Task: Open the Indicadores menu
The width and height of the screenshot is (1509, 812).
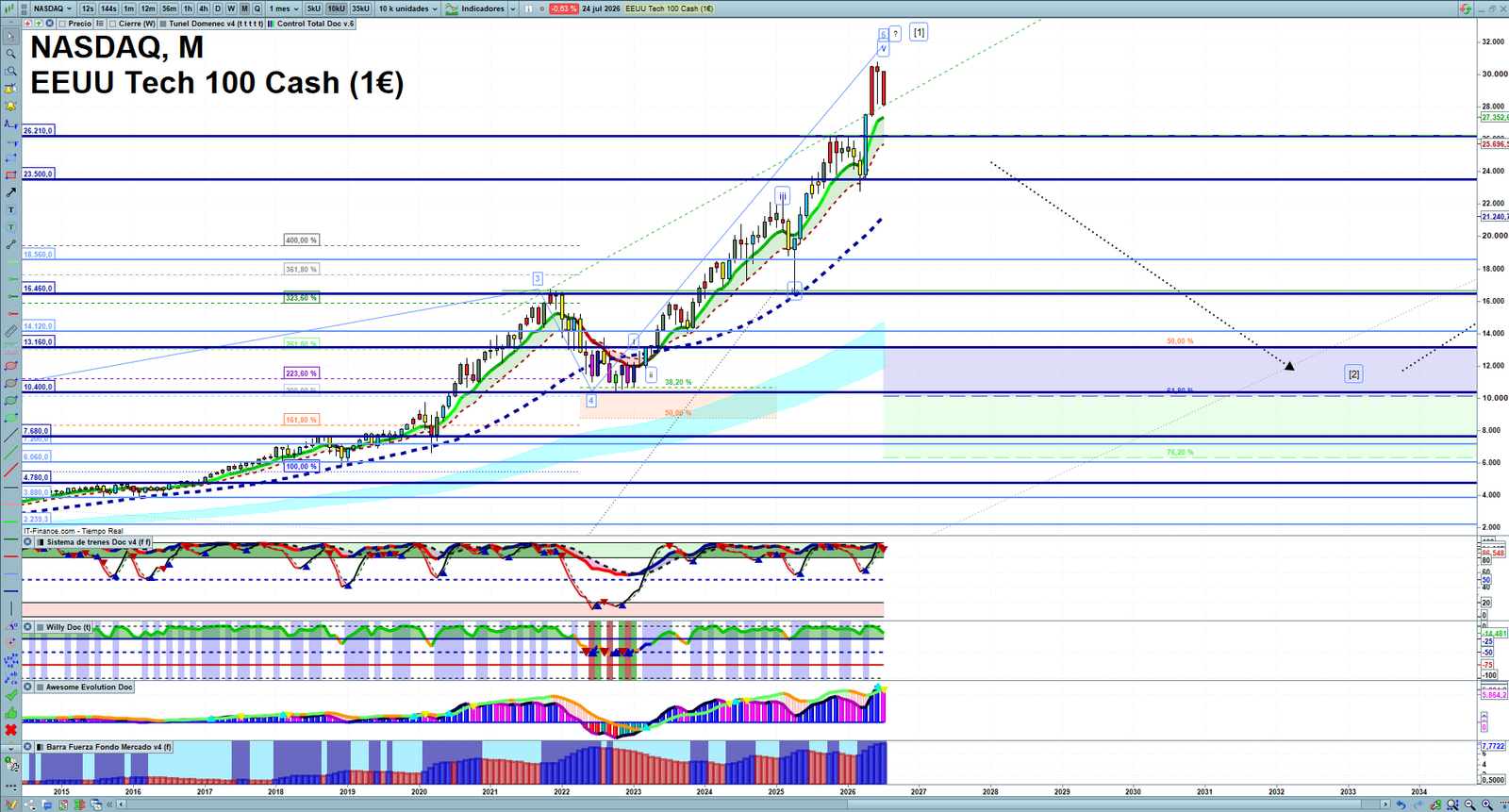Action: tap(476, 8)
